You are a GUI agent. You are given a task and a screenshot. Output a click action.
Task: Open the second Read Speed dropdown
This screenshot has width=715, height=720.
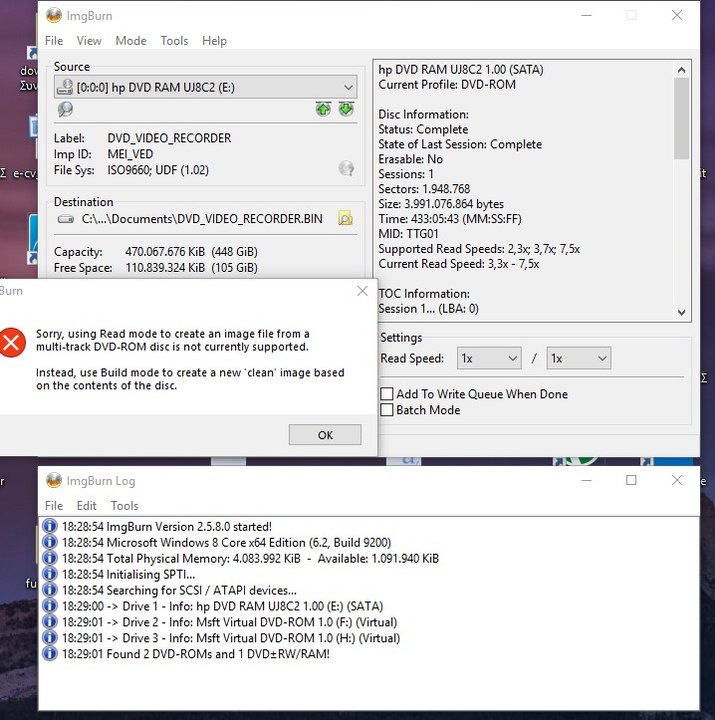pyautogui.click(x=579, y=358)
